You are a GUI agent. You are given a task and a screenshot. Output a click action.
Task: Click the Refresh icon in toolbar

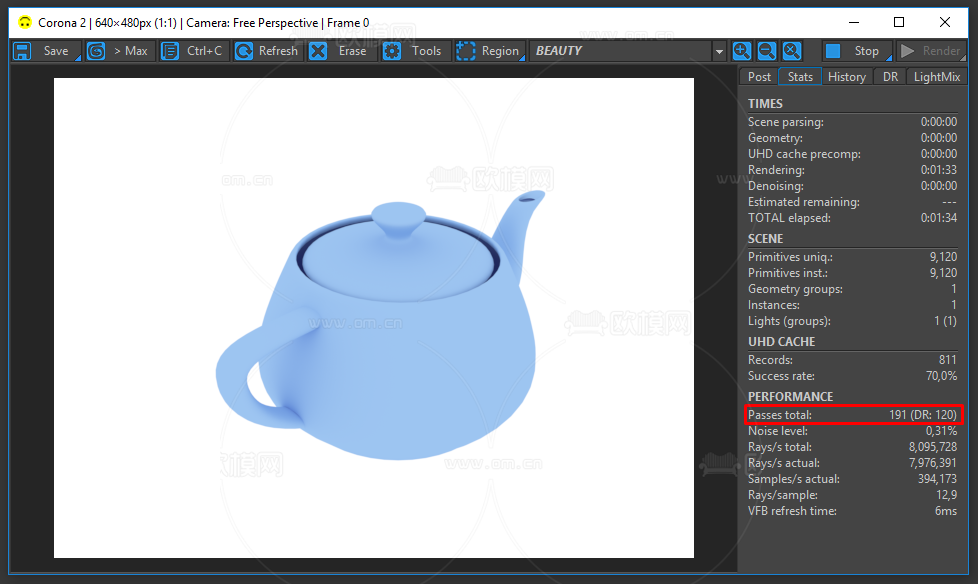(x=244, y=51)
